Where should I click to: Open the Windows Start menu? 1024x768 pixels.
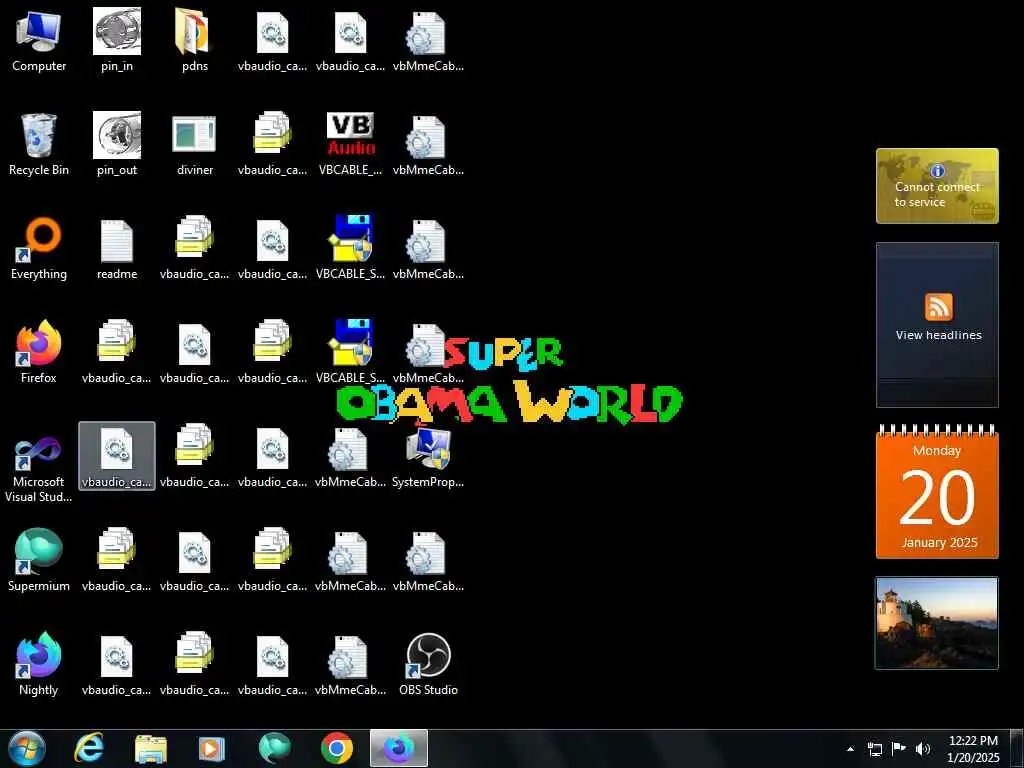pyautogui.click(x=27, y=748)
